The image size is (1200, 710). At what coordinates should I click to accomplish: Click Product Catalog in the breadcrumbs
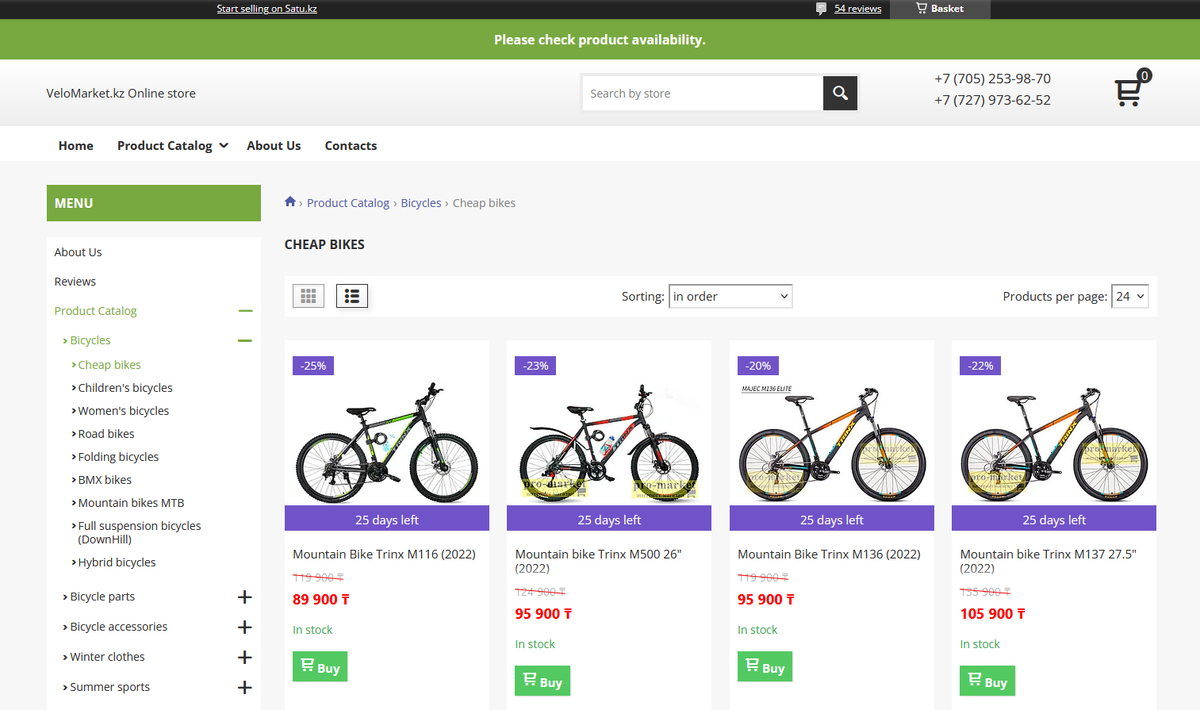coord(348,202)
